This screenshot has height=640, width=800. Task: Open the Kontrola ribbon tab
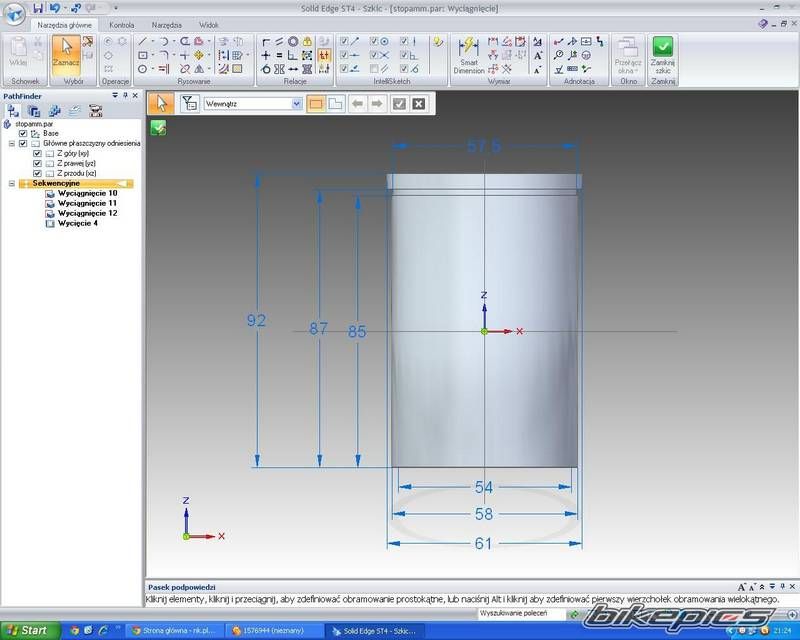coord(121,25)
